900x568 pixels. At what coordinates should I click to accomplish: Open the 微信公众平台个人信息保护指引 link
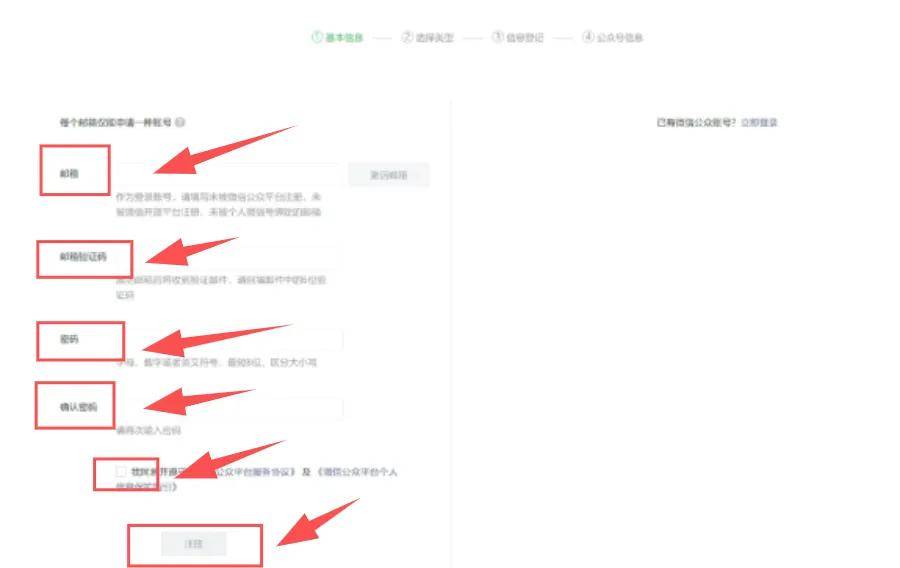(x=357, y=472)
